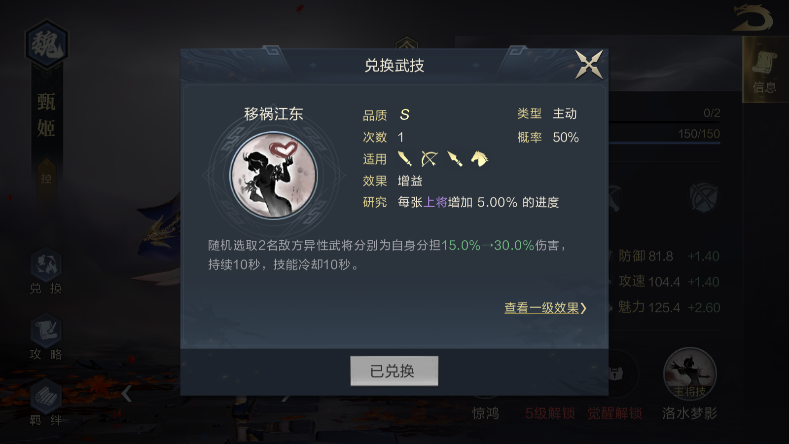Go to previous hero with left chevron
The height and width of the screenshot is (444, 789).
pyautogui.click(x=126, y=393)
